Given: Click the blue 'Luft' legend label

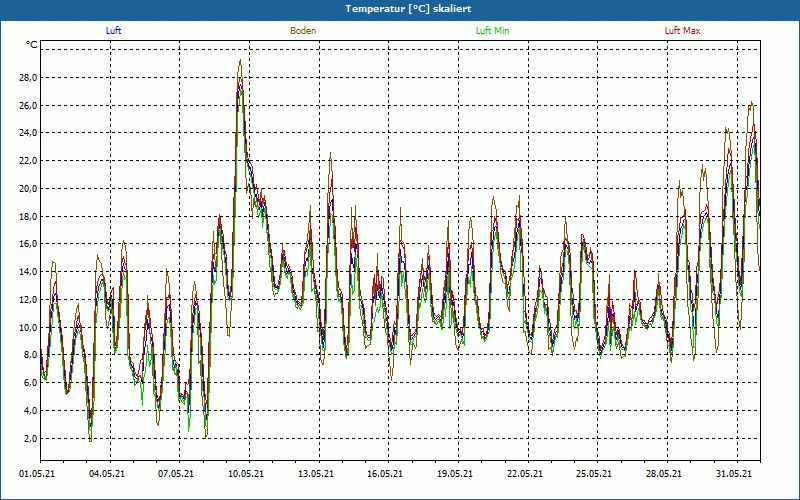Looking at the screenshot, I should (113, 31).
